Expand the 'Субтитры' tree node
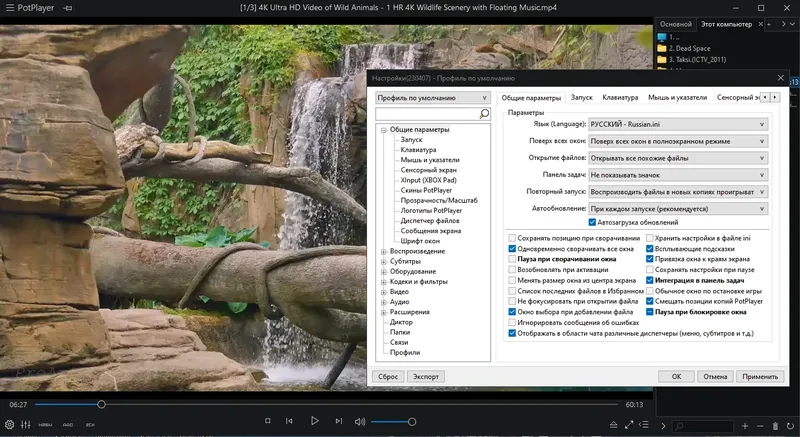Image resolution: width=800 pixels, height=437 pixels. (384, 262)
